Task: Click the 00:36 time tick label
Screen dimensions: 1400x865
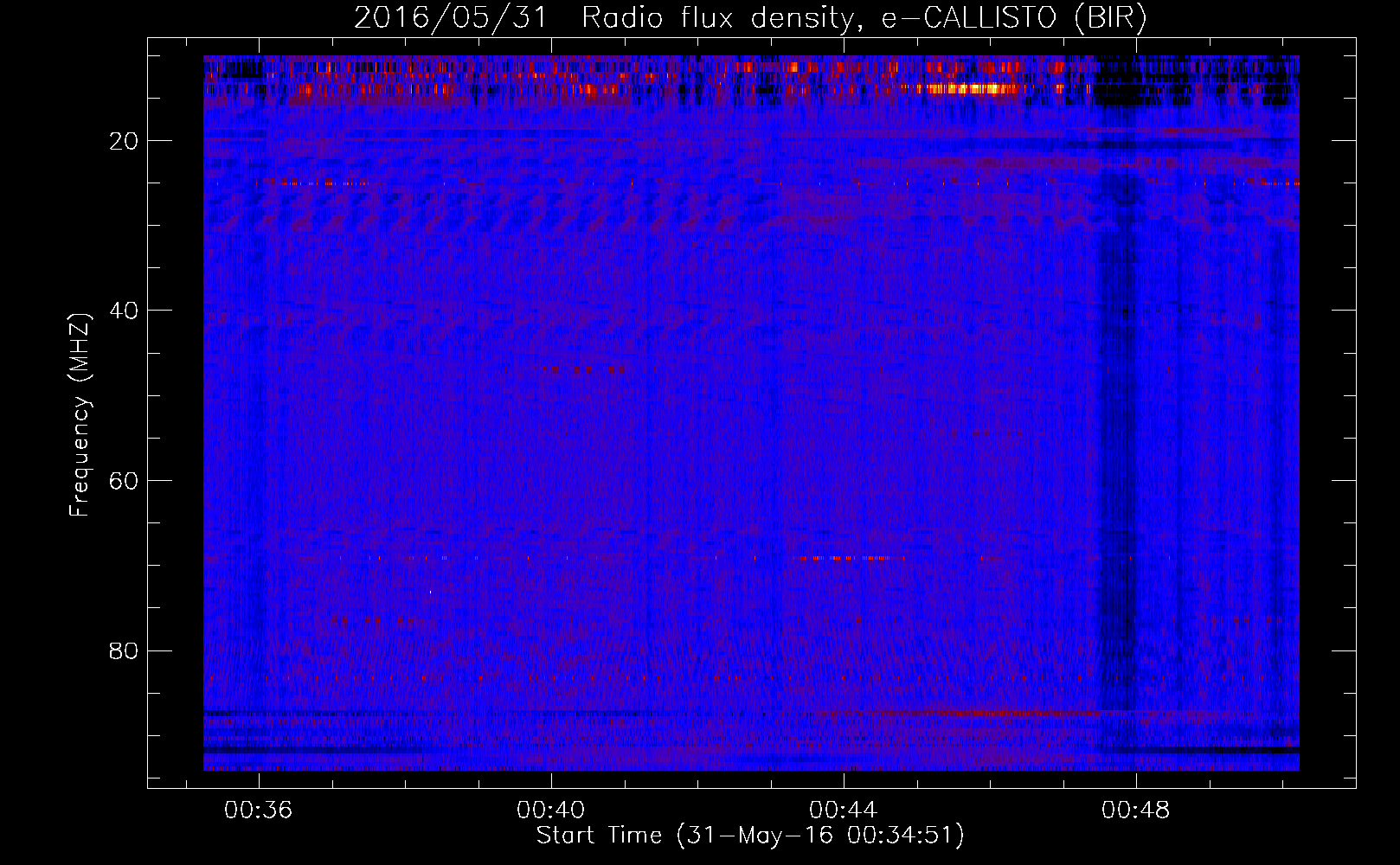Action: (258, 811)
